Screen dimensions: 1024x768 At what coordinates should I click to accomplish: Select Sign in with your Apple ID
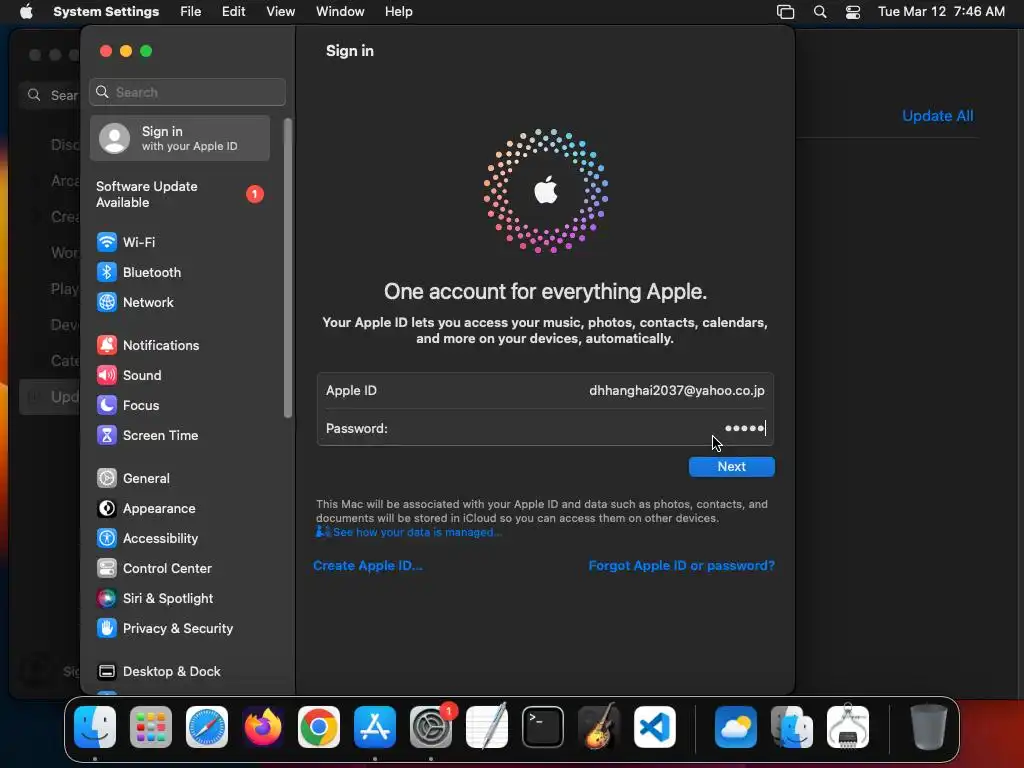point(180,138)
